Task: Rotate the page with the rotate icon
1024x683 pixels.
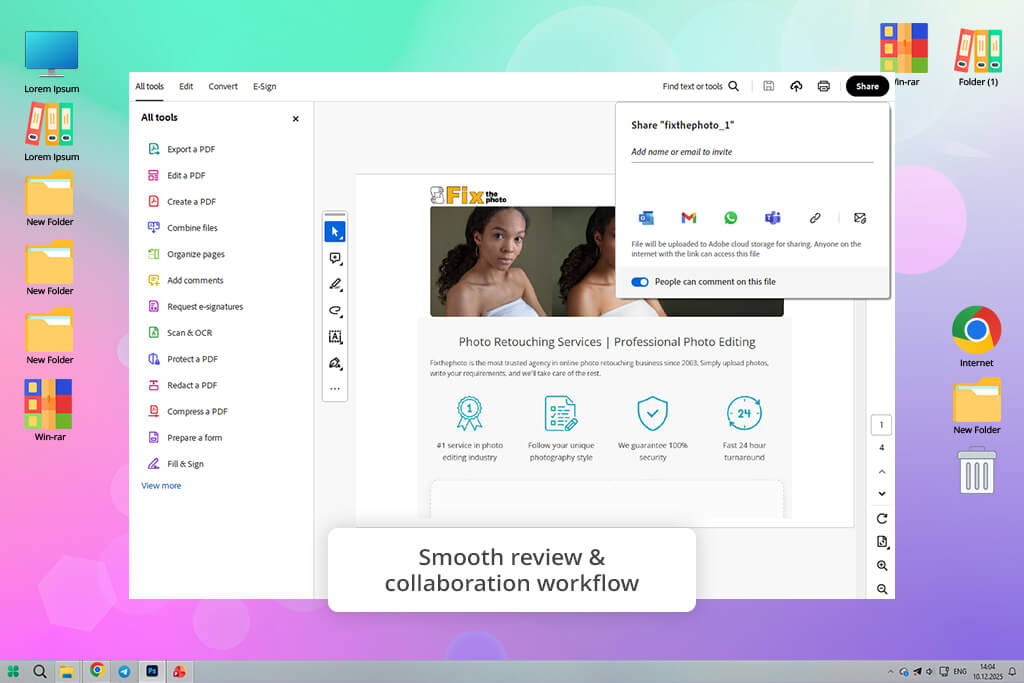Action: tap(882, 519)
